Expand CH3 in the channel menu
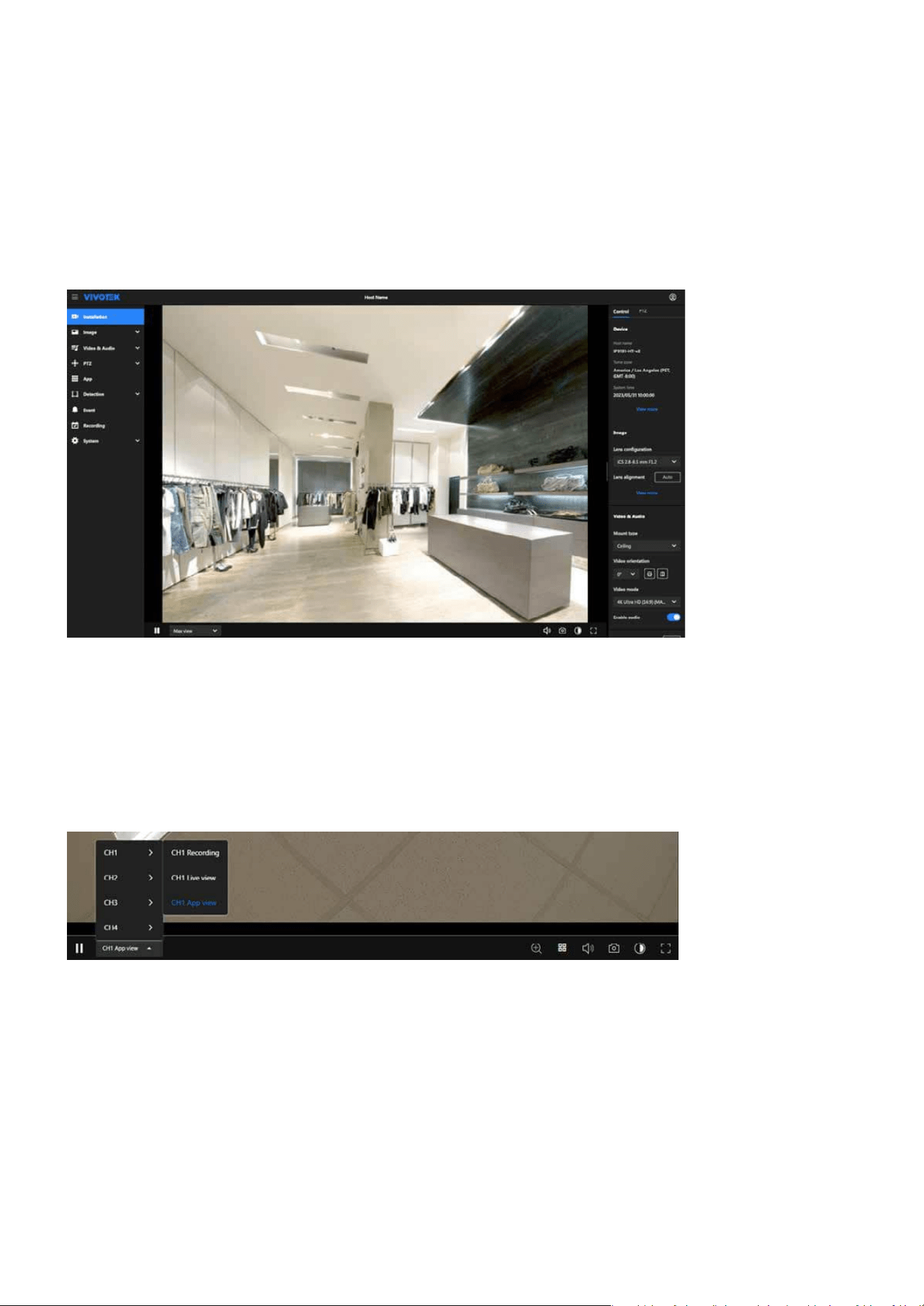Viewport: 924px width, 1306px height. click(129, 903)
